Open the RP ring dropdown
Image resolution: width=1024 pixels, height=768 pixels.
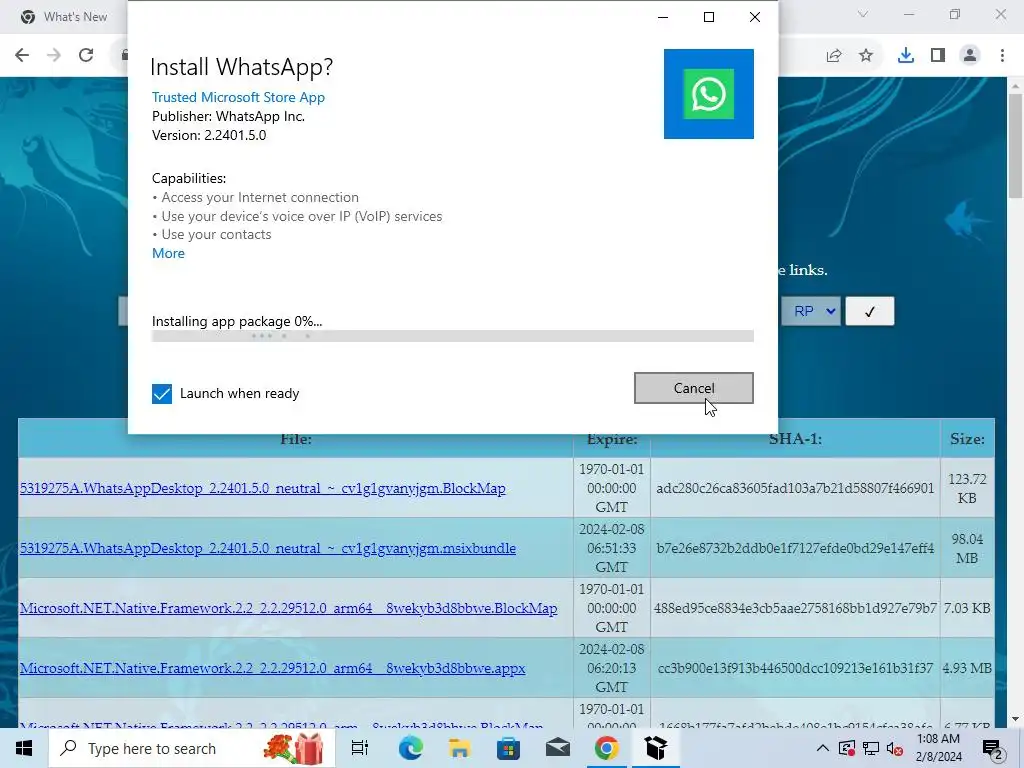tap(811, 312)
